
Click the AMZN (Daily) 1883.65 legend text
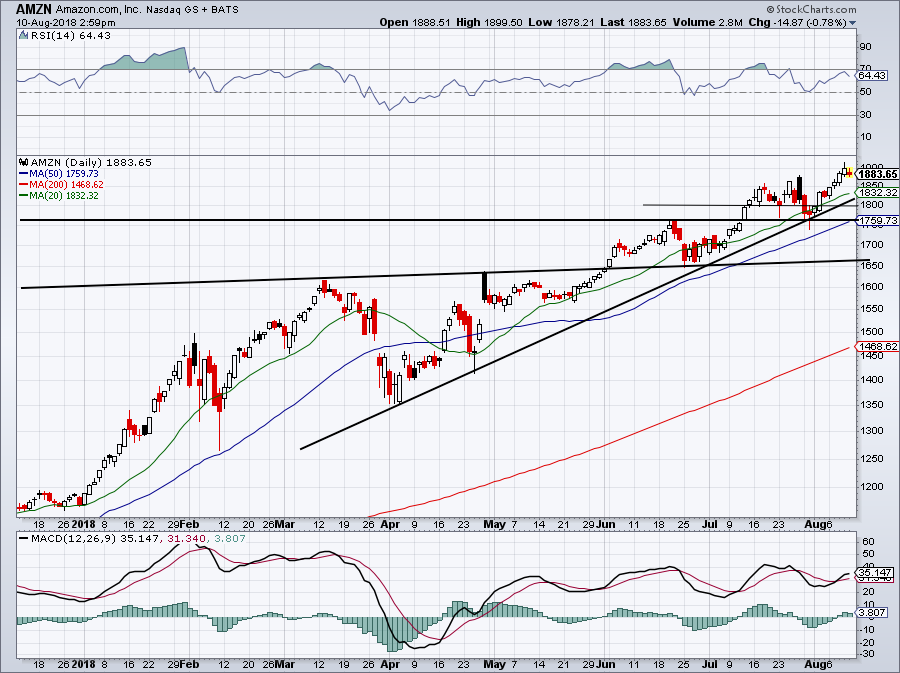[91, 162]
